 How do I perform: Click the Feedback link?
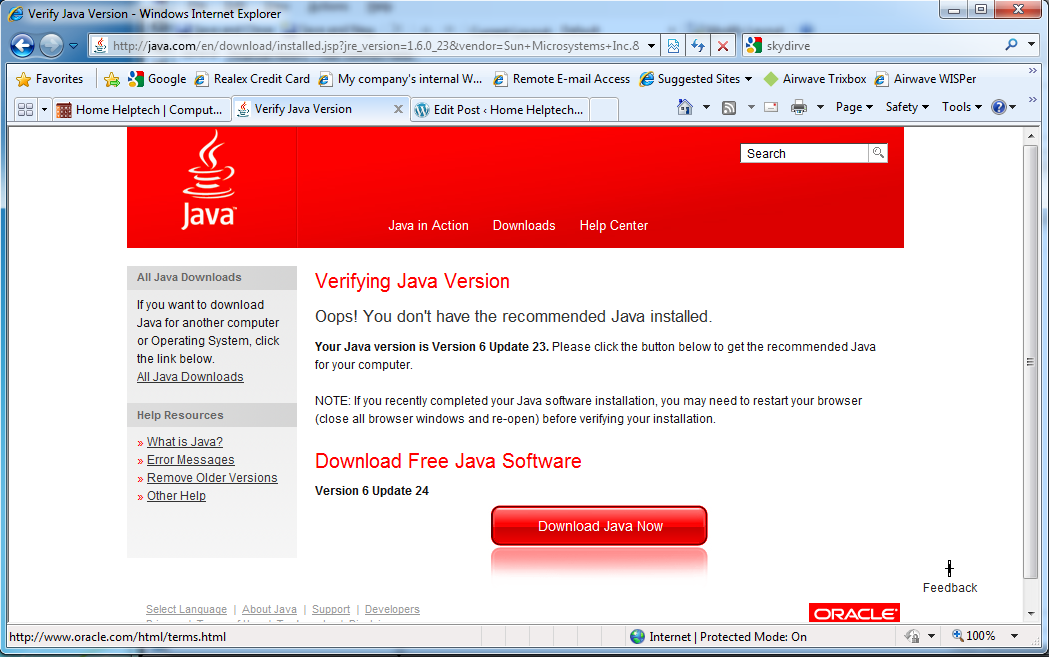[x=949, y=587]
